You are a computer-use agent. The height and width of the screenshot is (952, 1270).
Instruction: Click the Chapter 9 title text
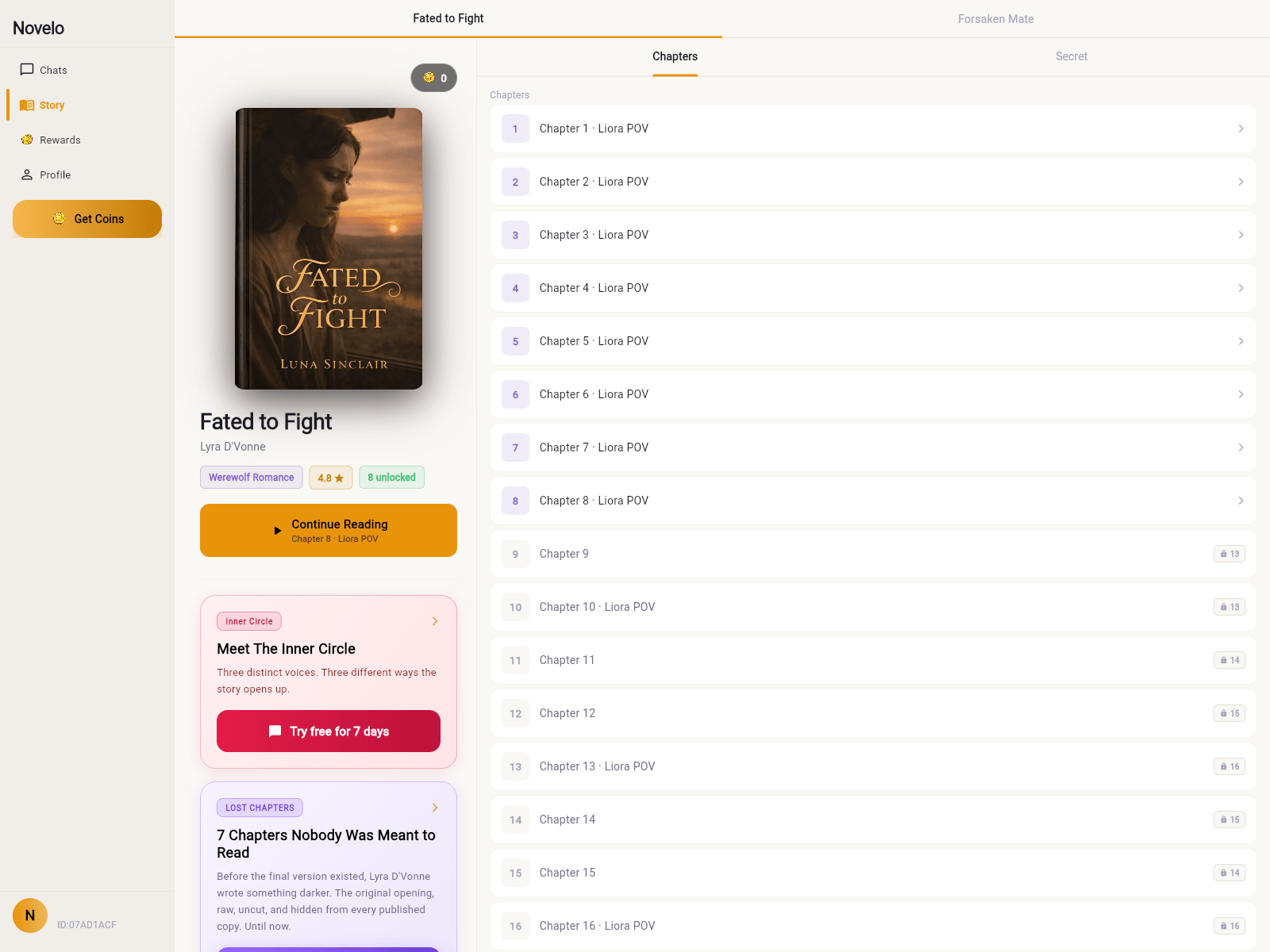[x=564, y=554]
